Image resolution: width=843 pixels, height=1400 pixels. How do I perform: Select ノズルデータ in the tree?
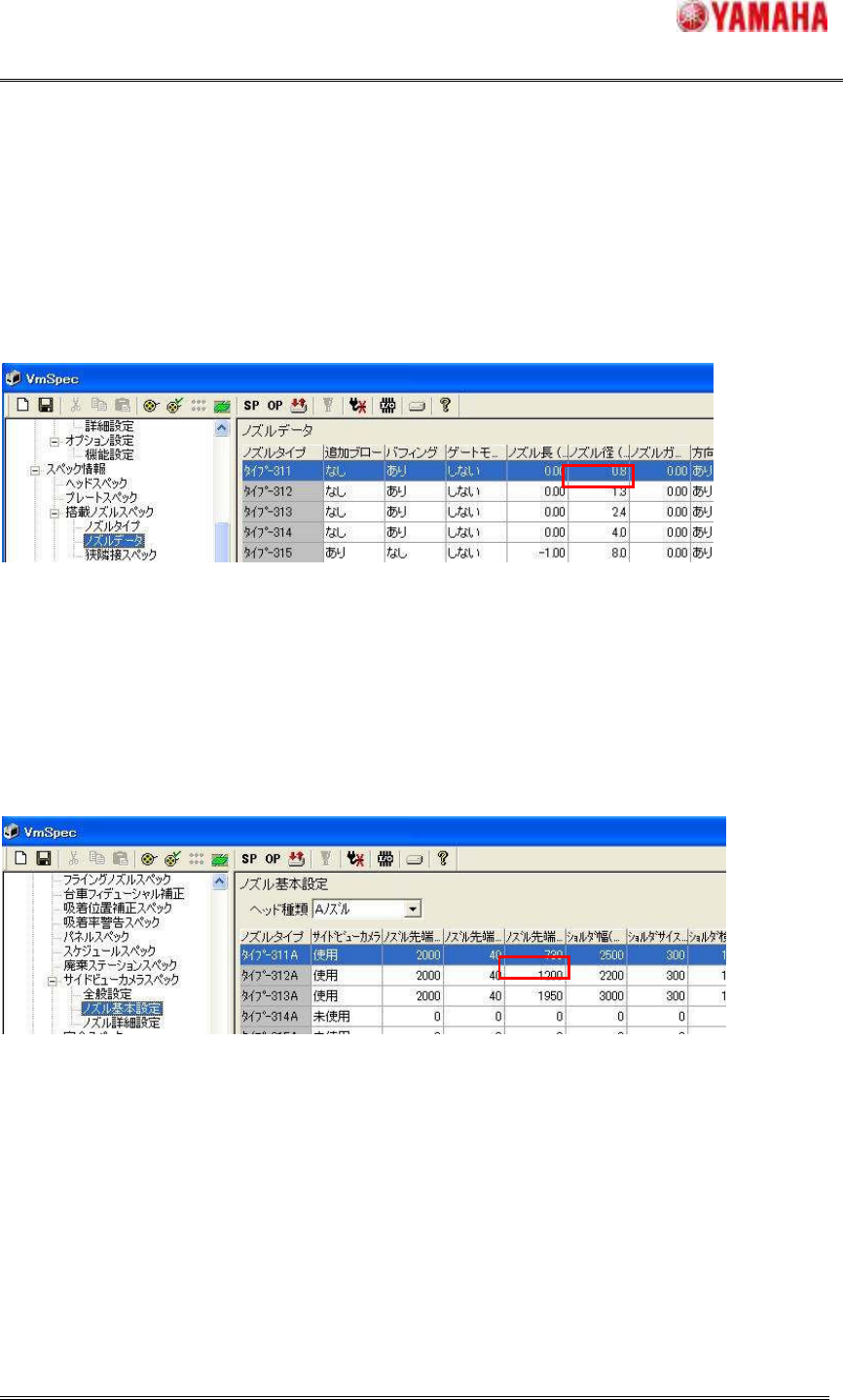(115, 540)
